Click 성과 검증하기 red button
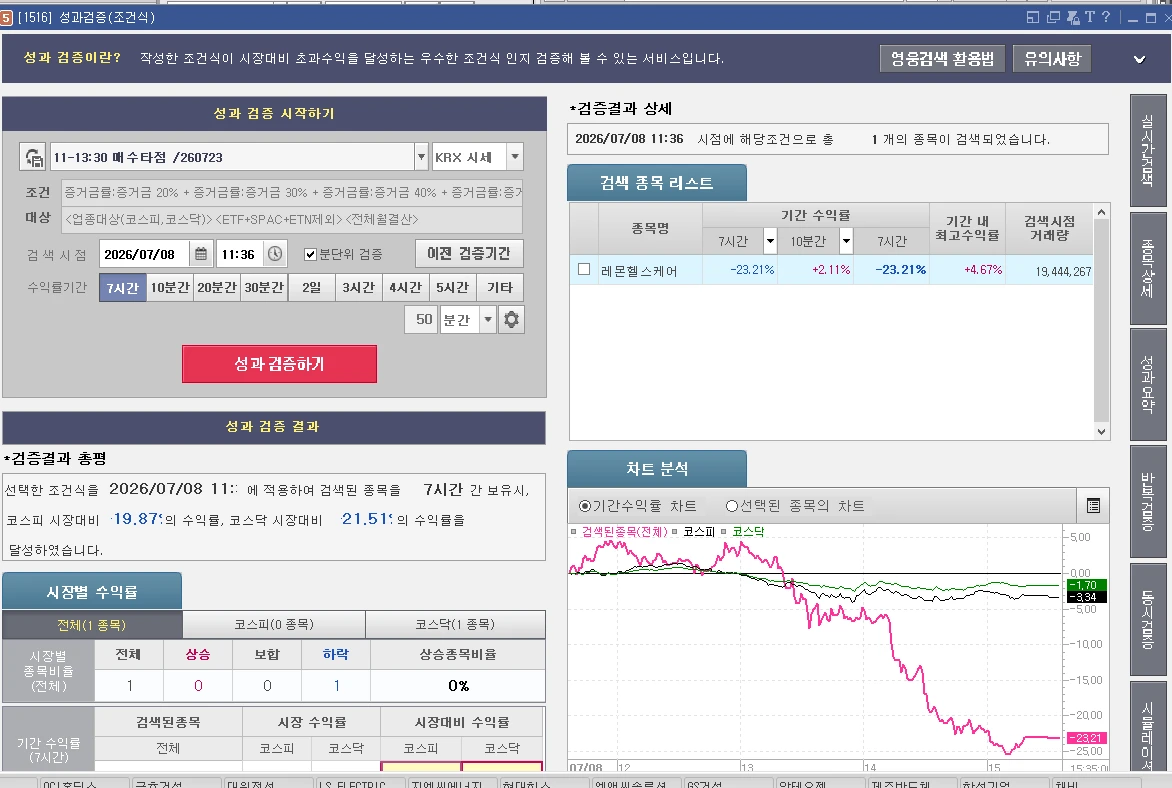Screen dimensions: 1172x788 279,364
